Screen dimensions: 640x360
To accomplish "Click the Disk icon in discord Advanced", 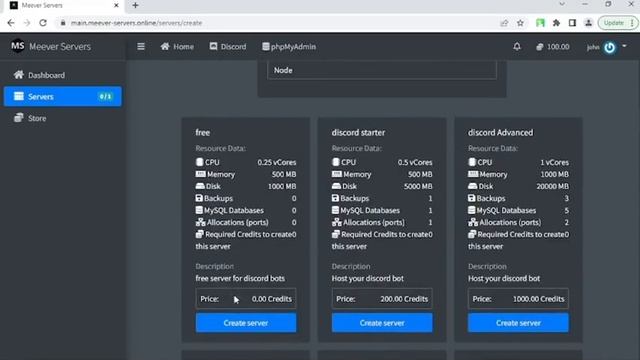I will 473,186.
